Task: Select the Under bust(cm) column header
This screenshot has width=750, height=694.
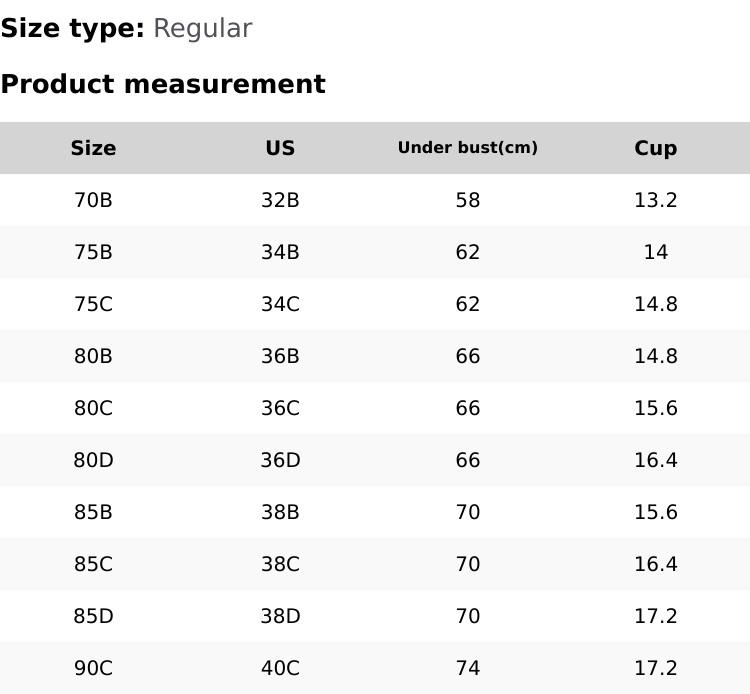Action: pos(467,148)
